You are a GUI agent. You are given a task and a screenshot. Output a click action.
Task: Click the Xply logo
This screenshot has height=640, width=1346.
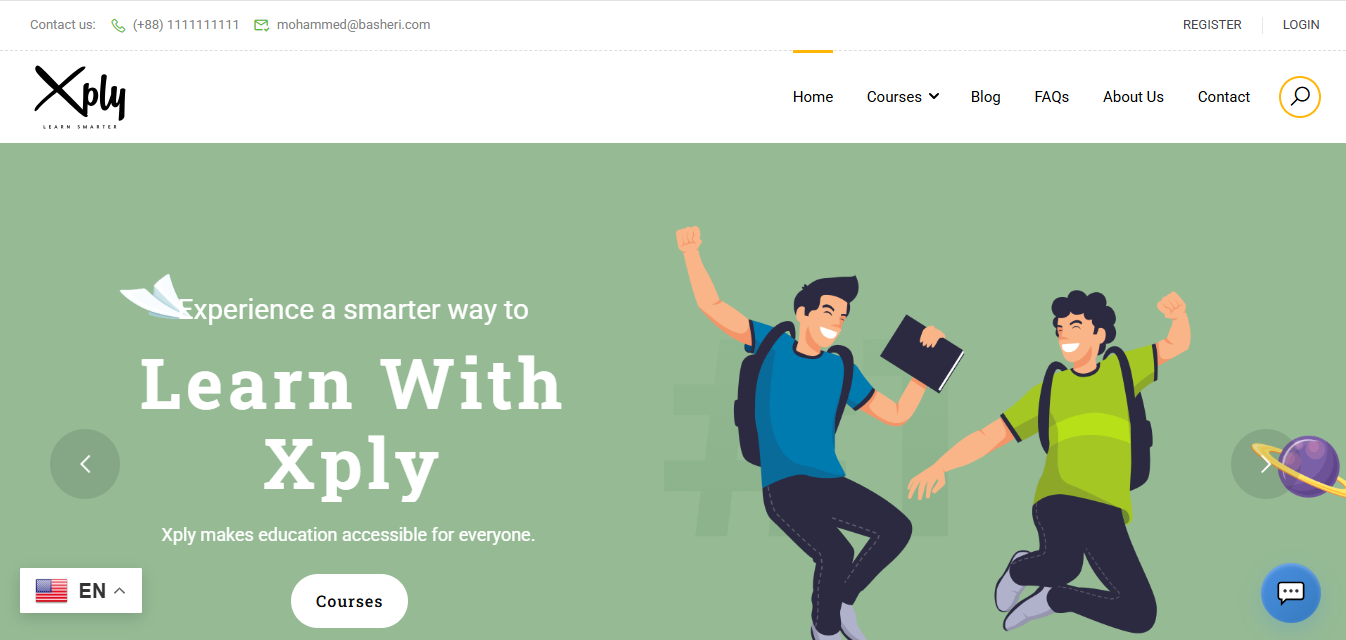(80, 97)
